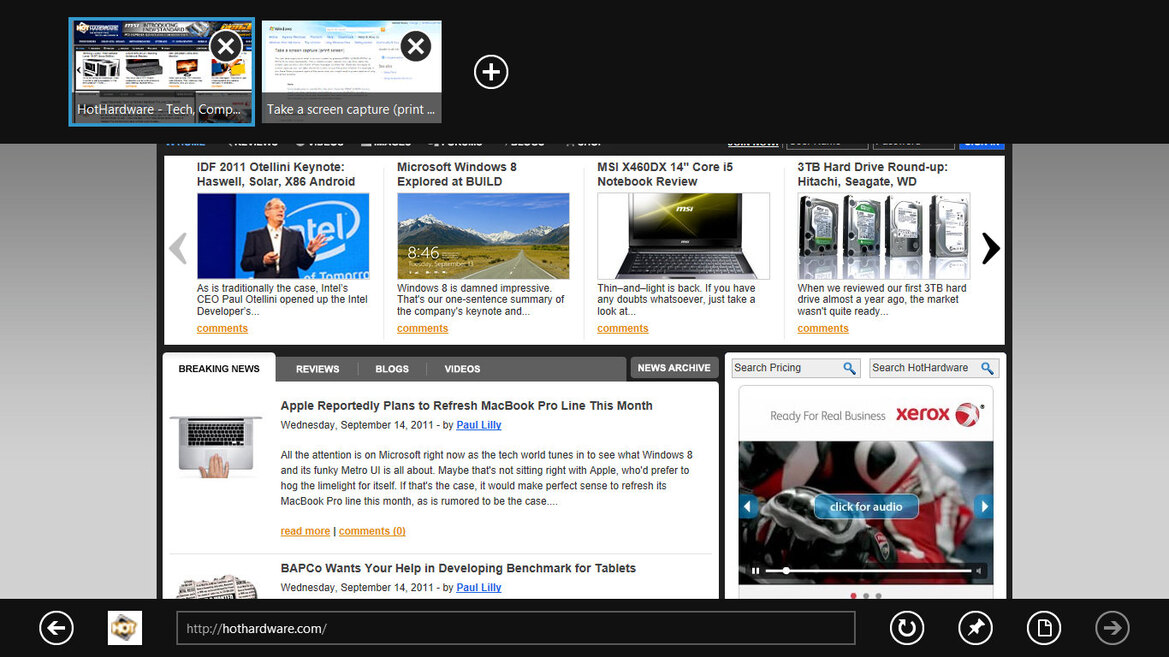
Task: Select the red pagination dot under ad
Action: (x=853, y=596)
